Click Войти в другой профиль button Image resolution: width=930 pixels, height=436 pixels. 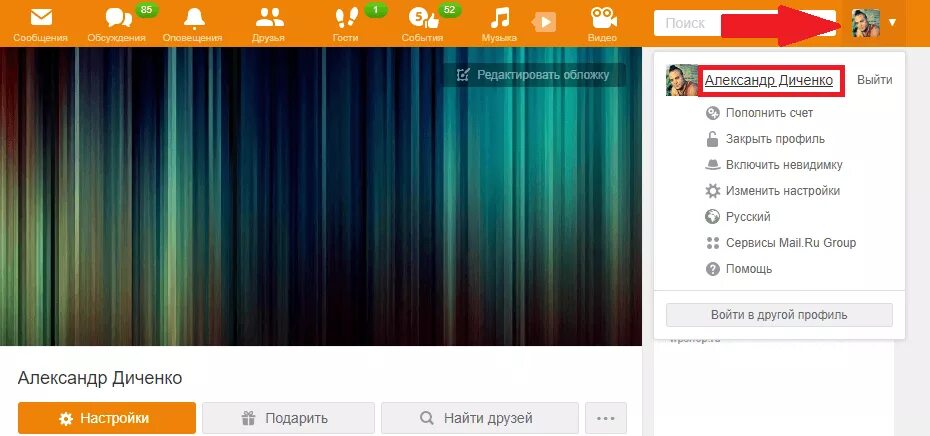(779, 315)
